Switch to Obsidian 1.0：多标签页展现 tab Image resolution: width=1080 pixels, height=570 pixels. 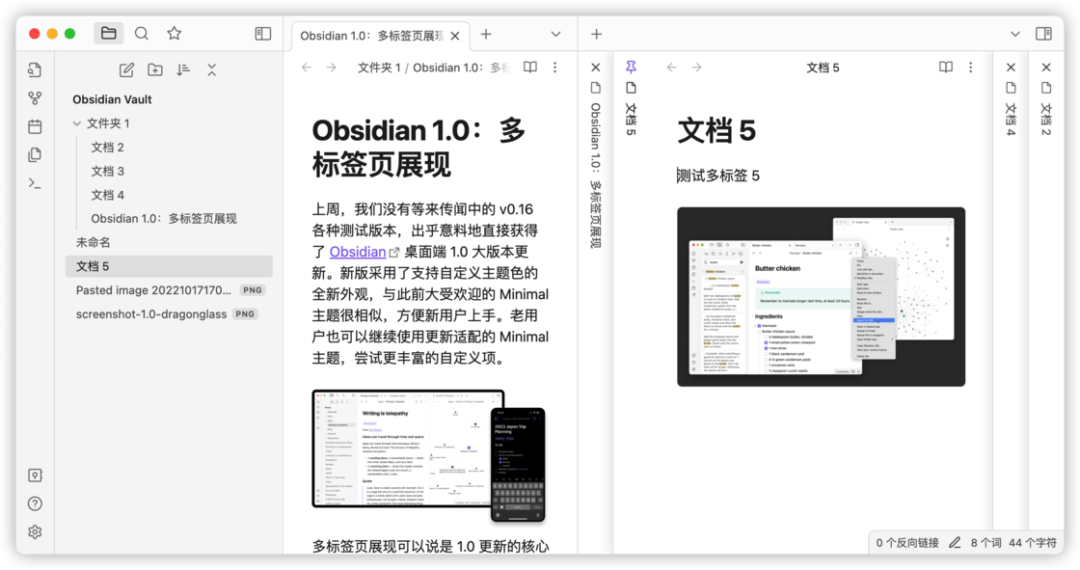(x=372, y=36)
